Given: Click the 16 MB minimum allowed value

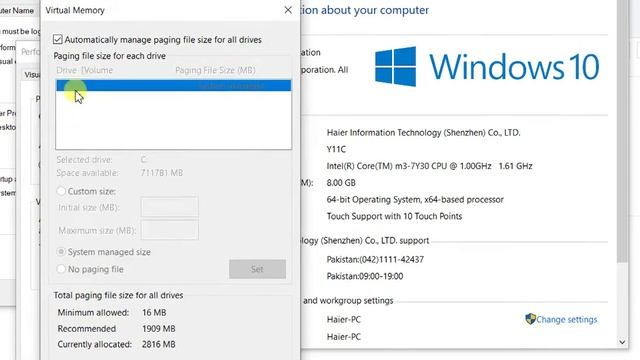Looking at the screenshot, I should click(x=154, y=313).
